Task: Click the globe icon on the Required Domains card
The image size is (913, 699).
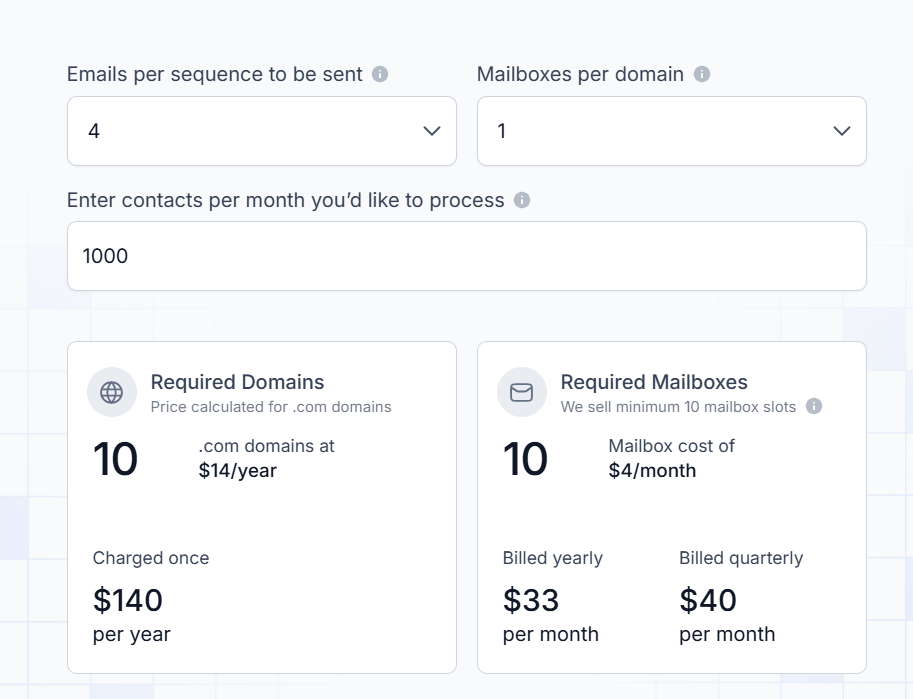Action: click(111, 392)
